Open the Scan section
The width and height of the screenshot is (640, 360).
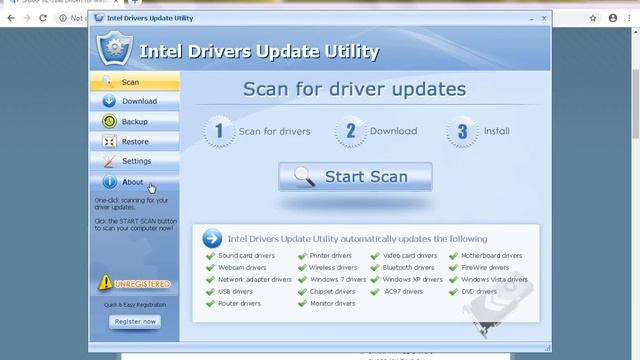point(134,82)
